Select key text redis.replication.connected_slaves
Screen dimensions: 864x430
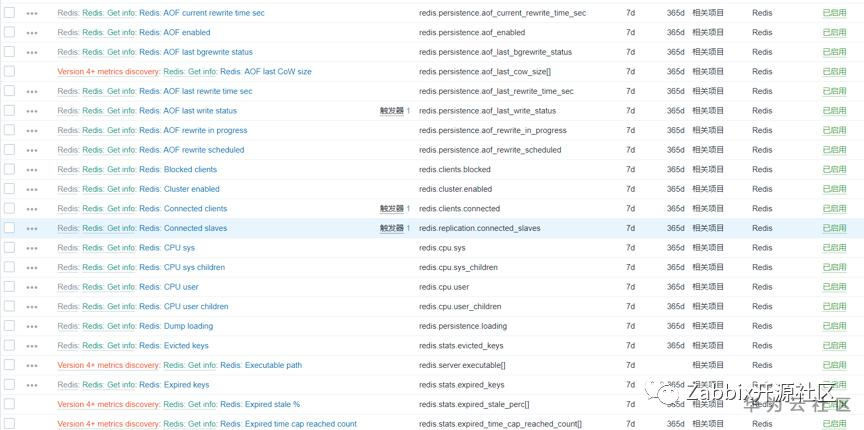pos(479,228)
